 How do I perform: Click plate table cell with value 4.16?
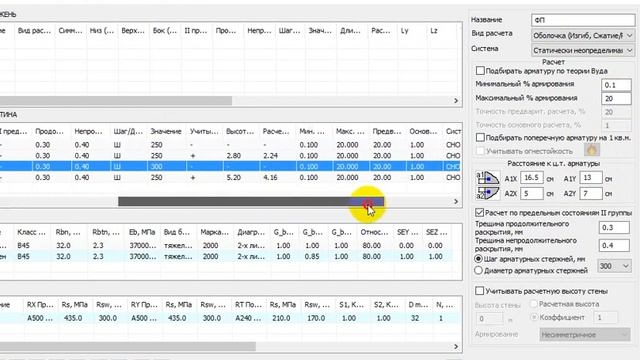tap(270, 178)
